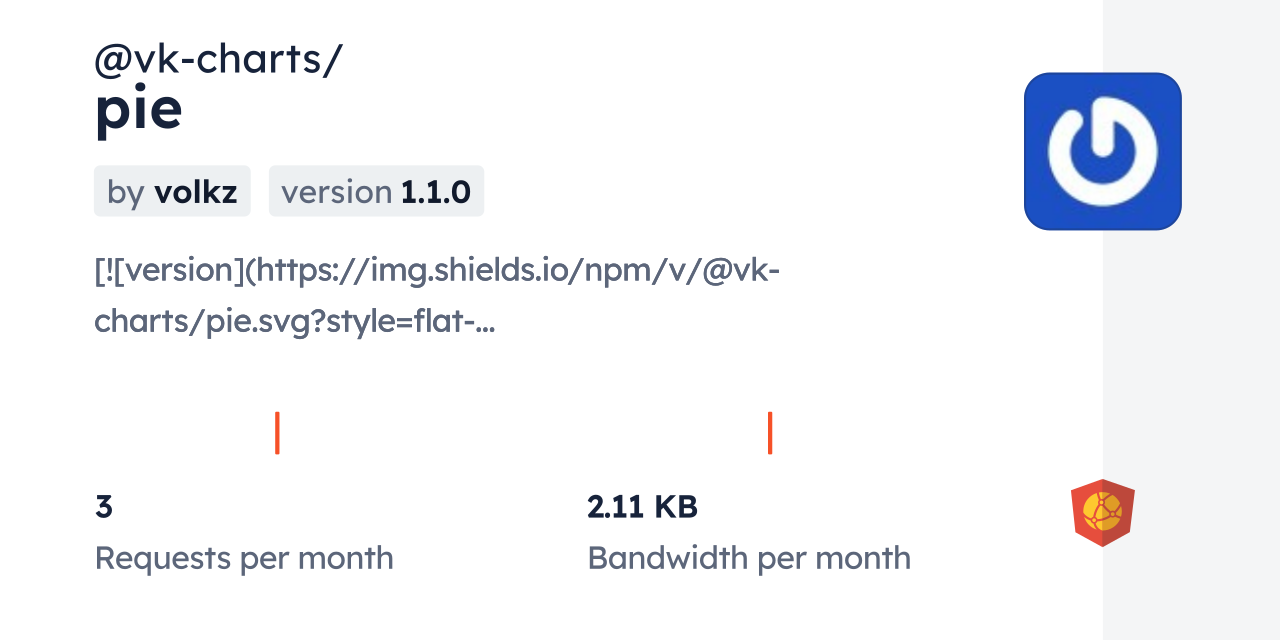Click the red jsDelivr shield logo
1280x640 pixels.
coord(1102,512)
